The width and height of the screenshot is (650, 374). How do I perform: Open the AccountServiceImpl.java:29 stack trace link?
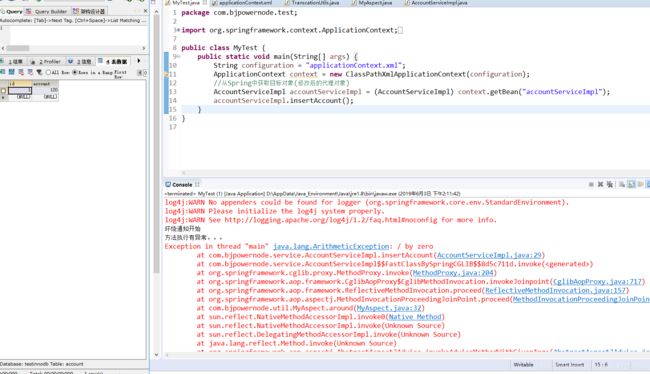[x=489, y=255]
